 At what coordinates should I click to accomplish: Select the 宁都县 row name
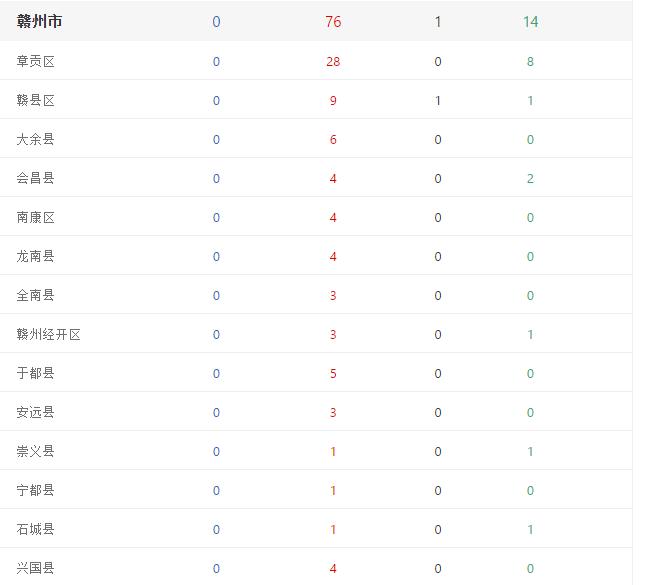click(35, 490)
